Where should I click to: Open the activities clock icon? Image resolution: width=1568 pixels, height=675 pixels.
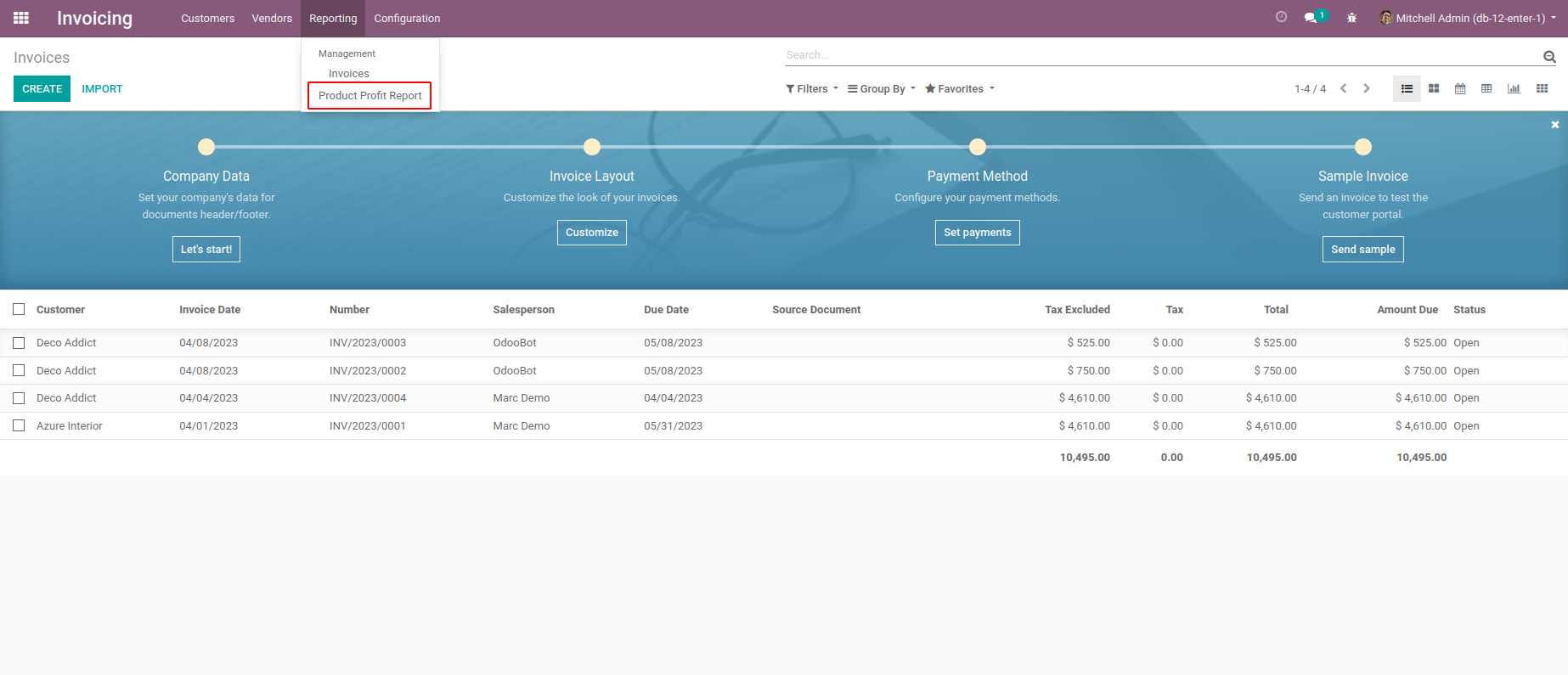[1281, 17]
